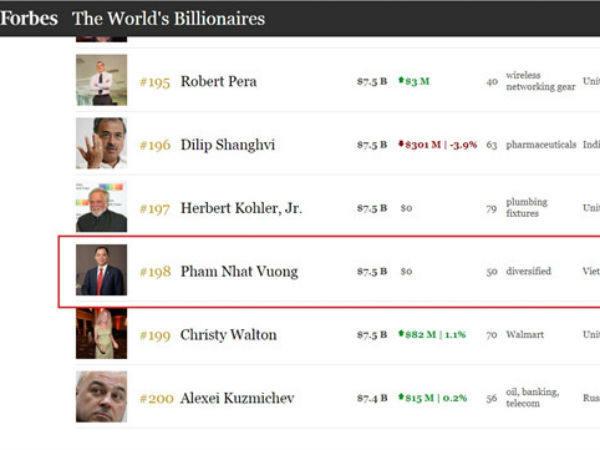The image size is (600, 450).
Task: Click the name Herbert Kohler, Jr.
Action: 241,208
